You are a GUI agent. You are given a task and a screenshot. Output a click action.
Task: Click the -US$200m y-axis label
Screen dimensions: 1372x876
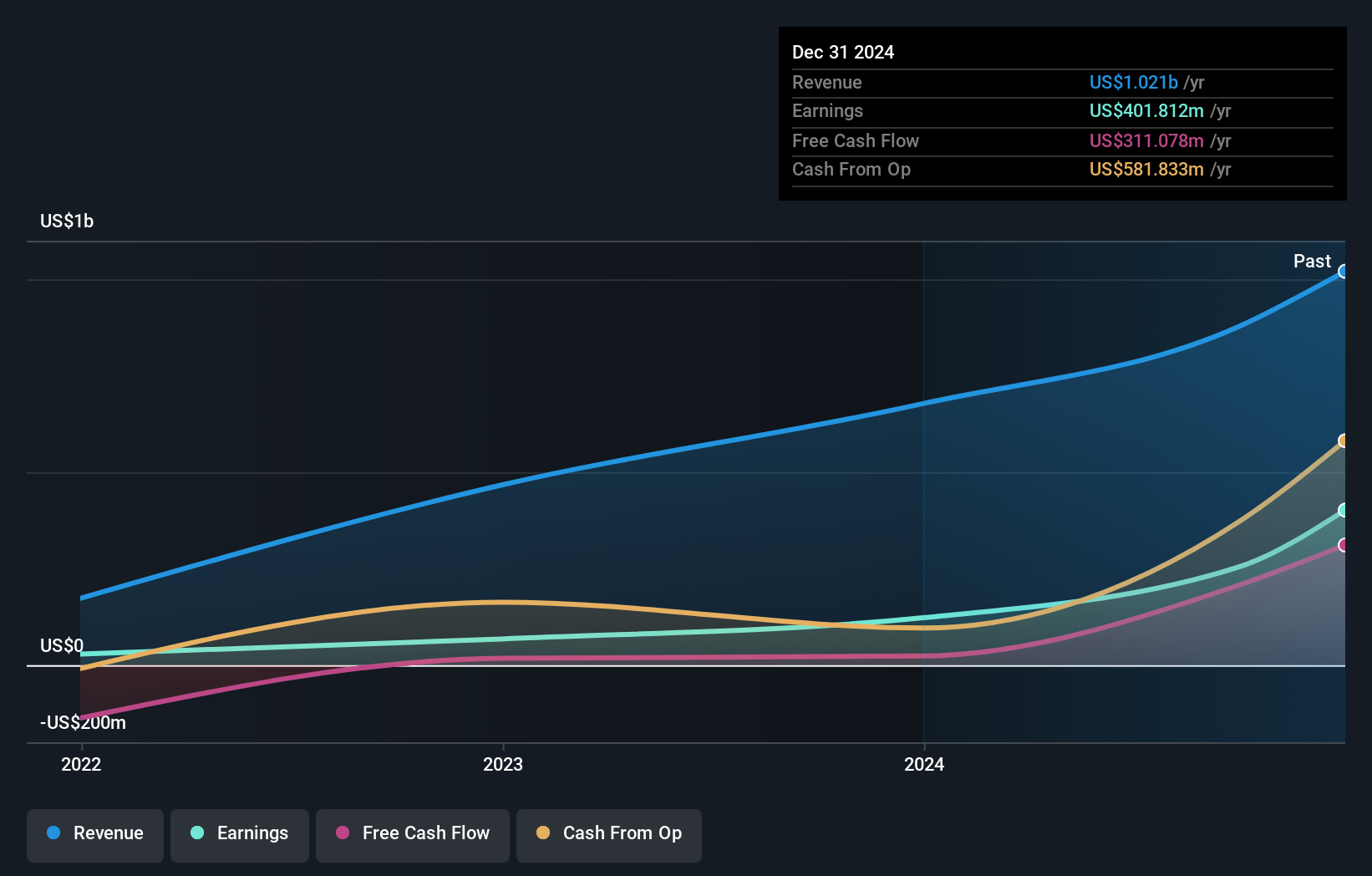83,722
